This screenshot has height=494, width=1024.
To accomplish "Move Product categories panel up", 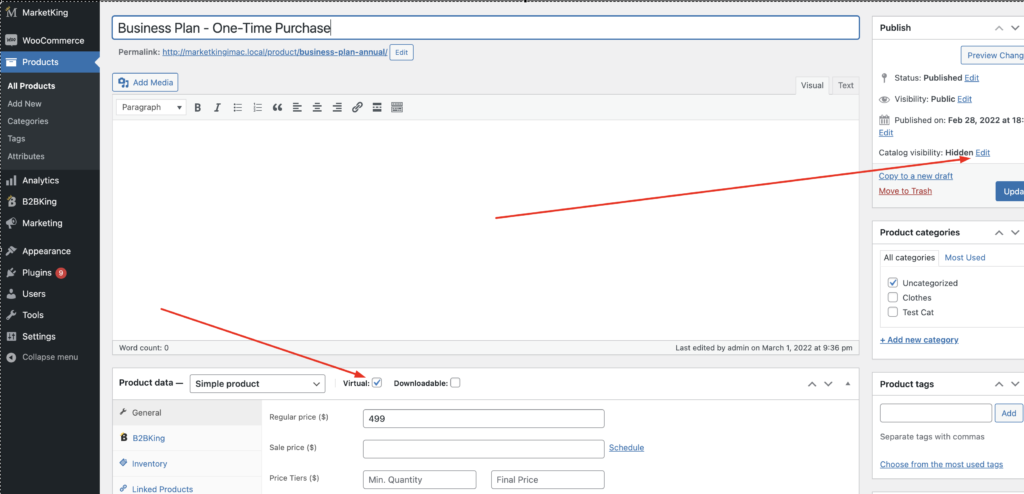I will pos(999,233).
